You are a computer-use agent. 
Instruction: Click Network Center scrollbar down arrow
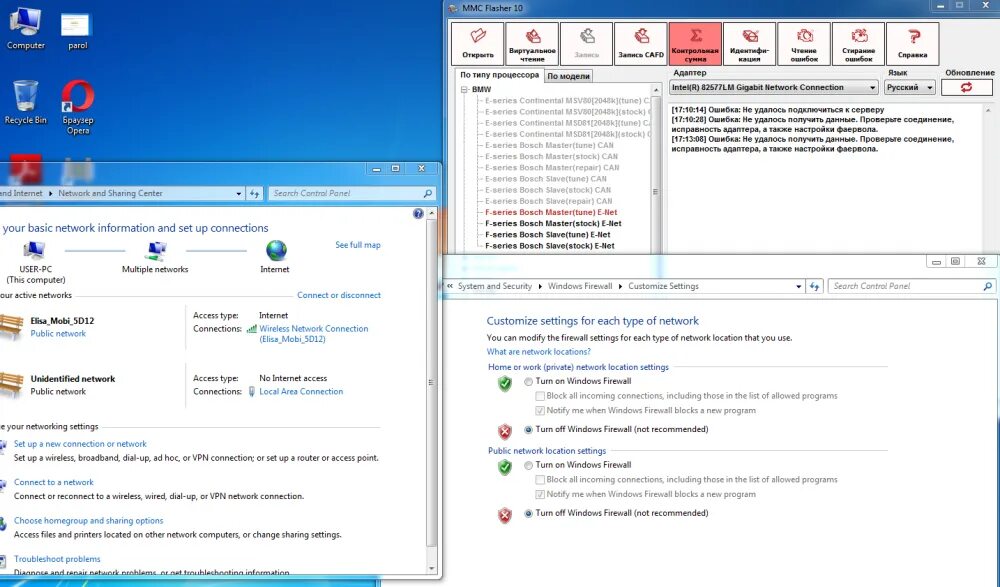point(432,568)
